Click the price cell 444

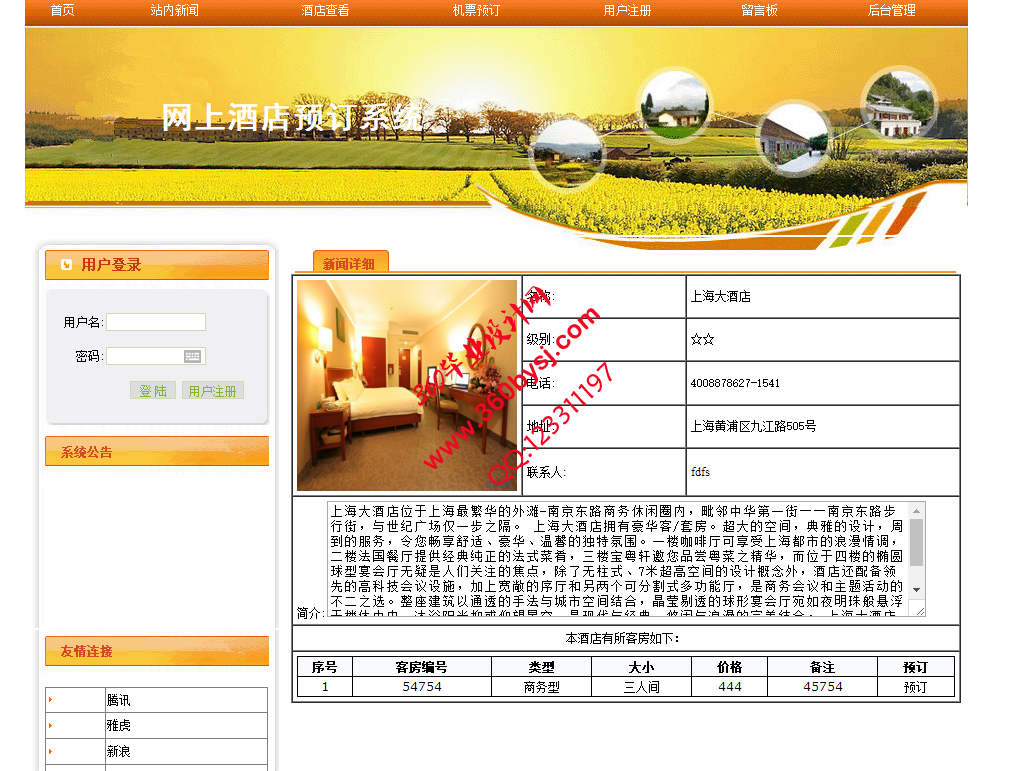[730, 687]
